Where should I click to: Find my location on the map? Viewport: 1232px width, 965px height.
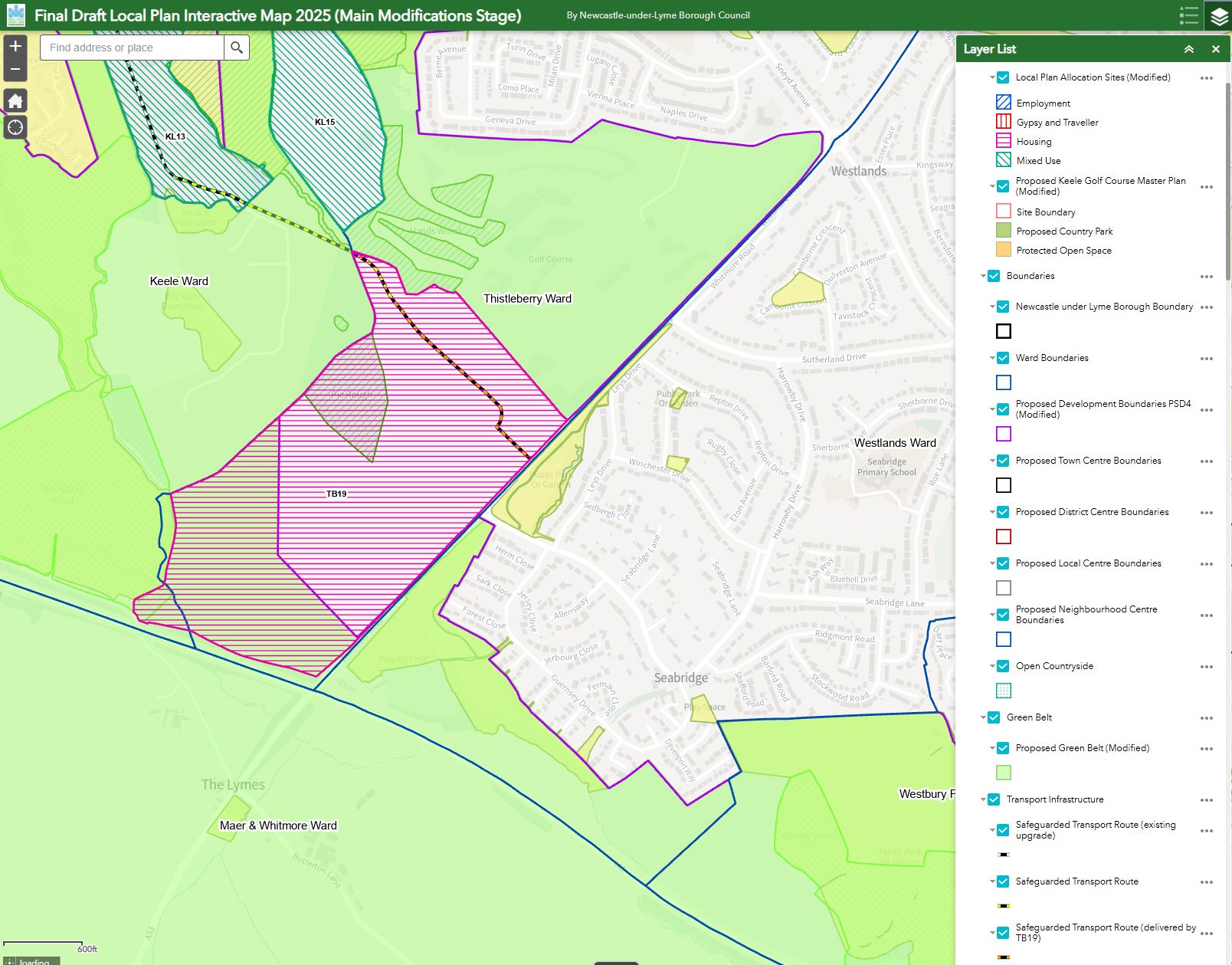pos(15,127)
